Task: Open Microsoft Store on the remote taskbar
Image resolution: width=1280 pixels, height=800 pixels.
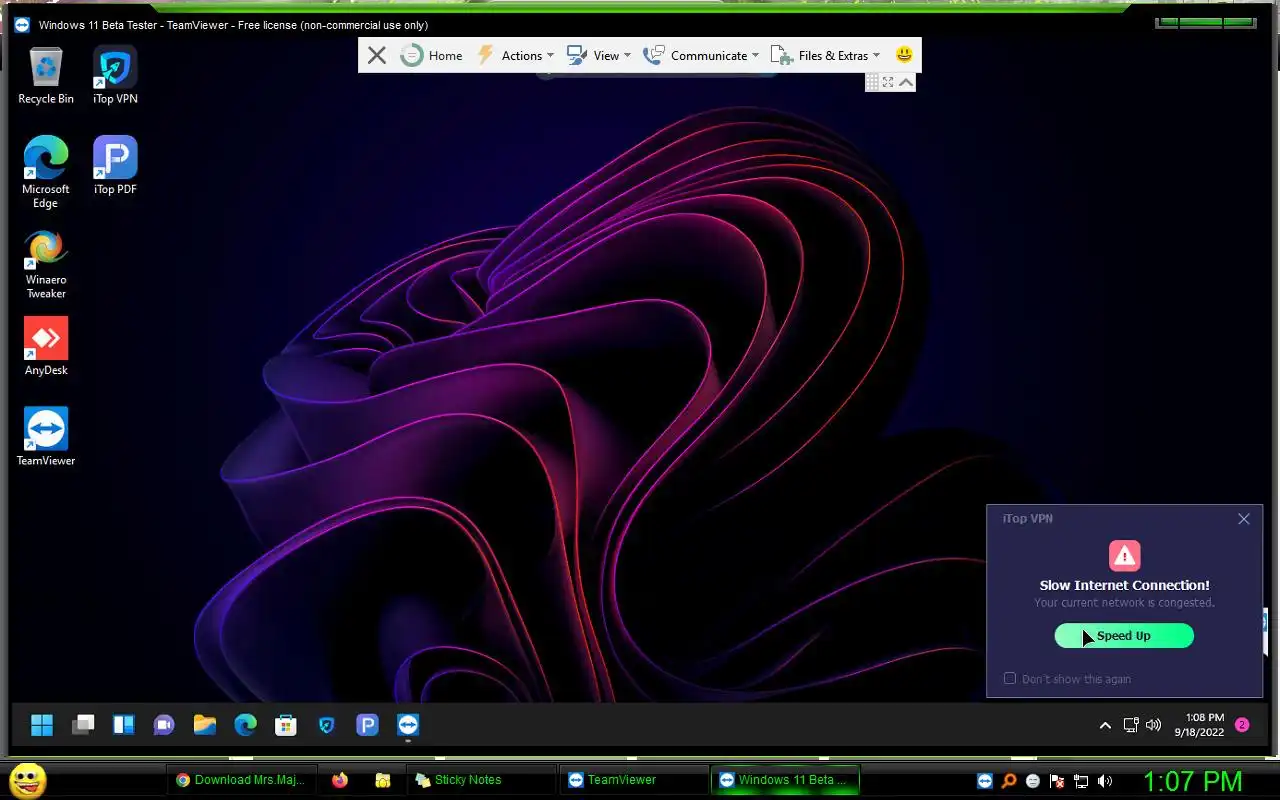Action: 286,725
